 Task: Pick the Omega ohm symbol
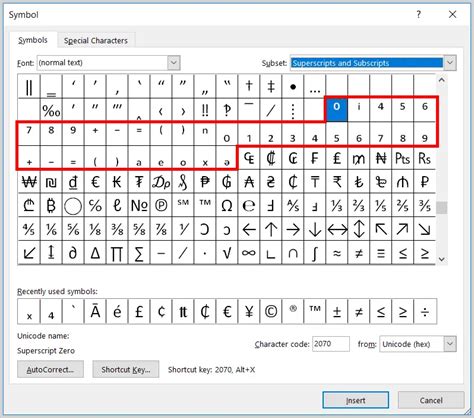point(227,205)
